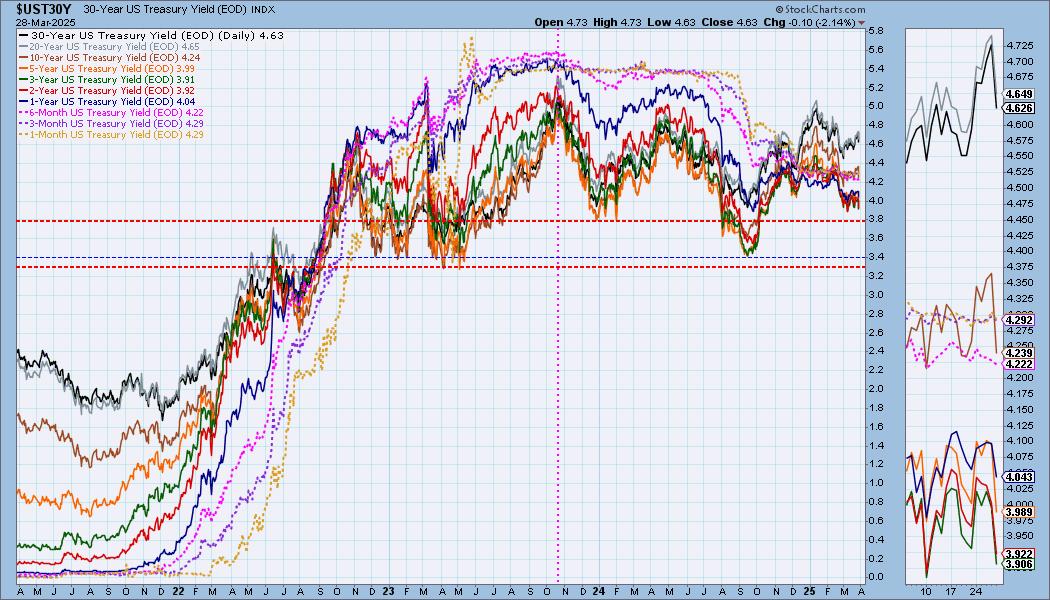This screenshot has width=1050, height=600.
Task: Select the 6-Month US Treasury Yield legend entry
Action: point(112,112)
